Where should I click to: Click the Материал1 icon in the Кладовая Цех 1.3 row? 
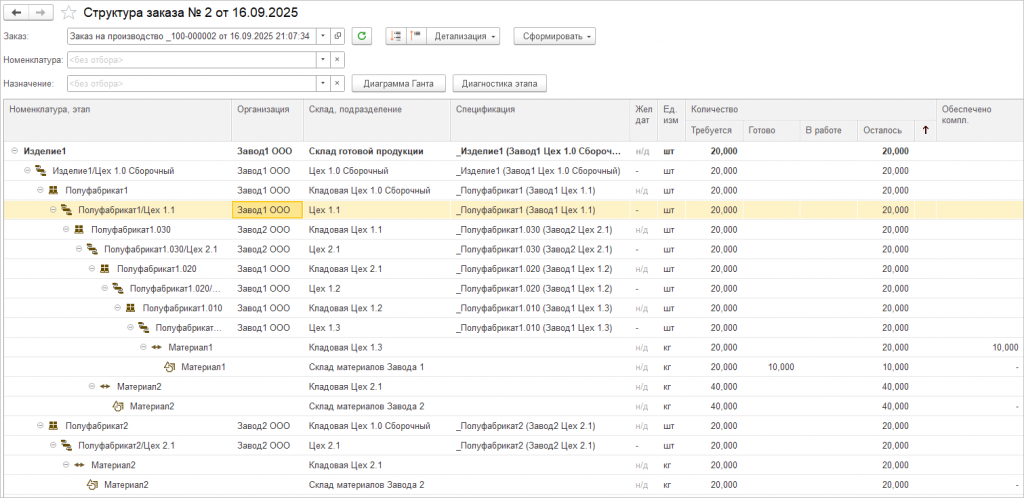(157, 347)
